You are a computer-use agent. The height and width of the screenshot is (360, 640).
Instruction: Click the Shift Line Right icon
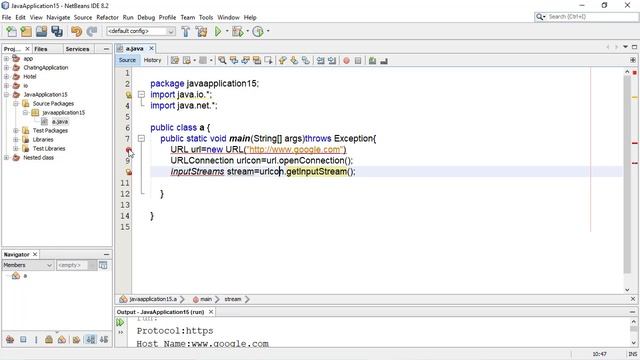(x=332, y=61)
